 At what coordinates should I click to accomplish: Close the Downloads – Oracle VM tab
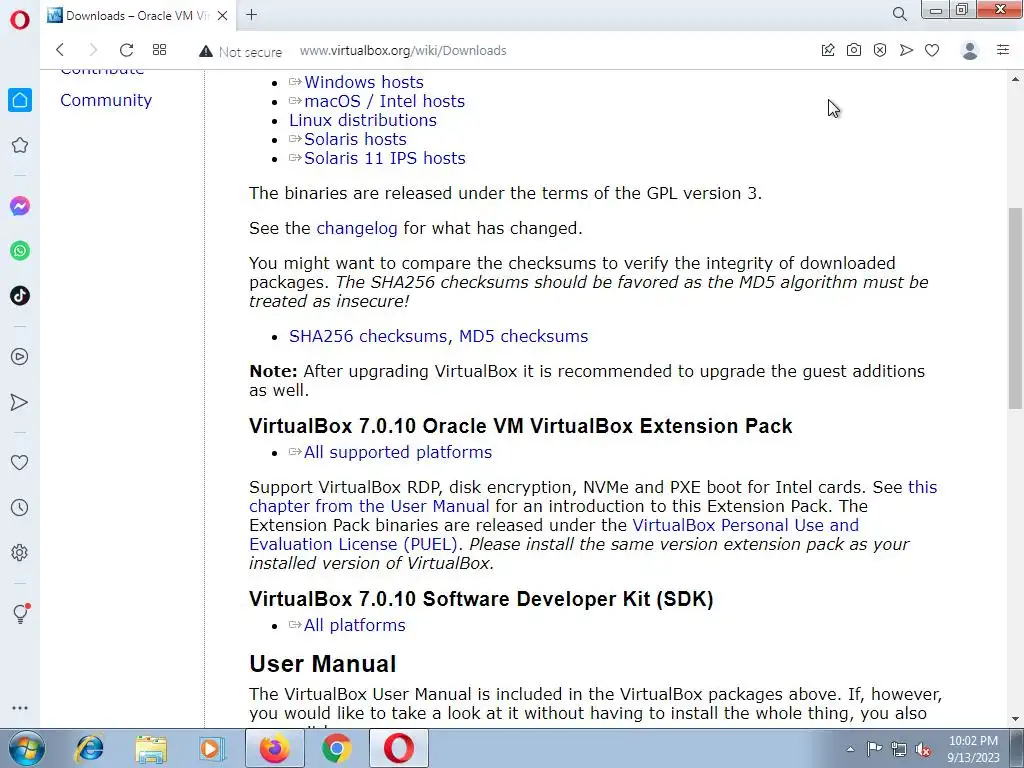click(223, 16)
